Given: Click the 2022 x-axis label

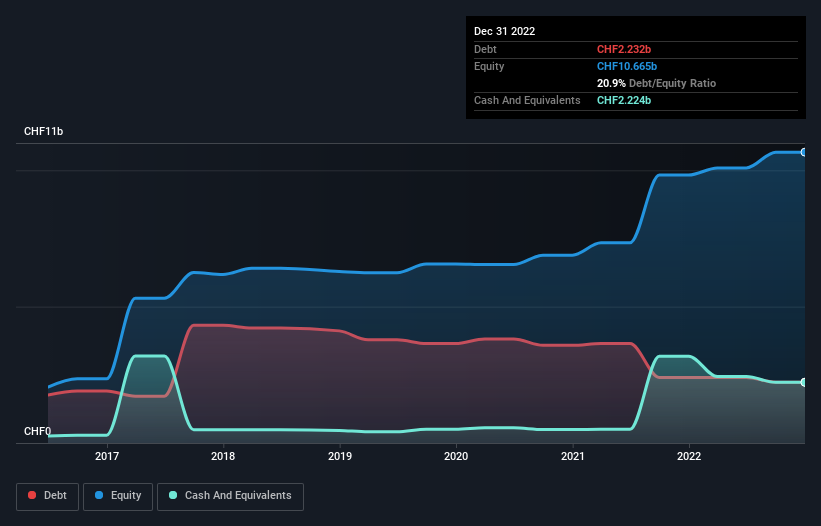Looking at the screenshot, I should [x=689, y=456].
